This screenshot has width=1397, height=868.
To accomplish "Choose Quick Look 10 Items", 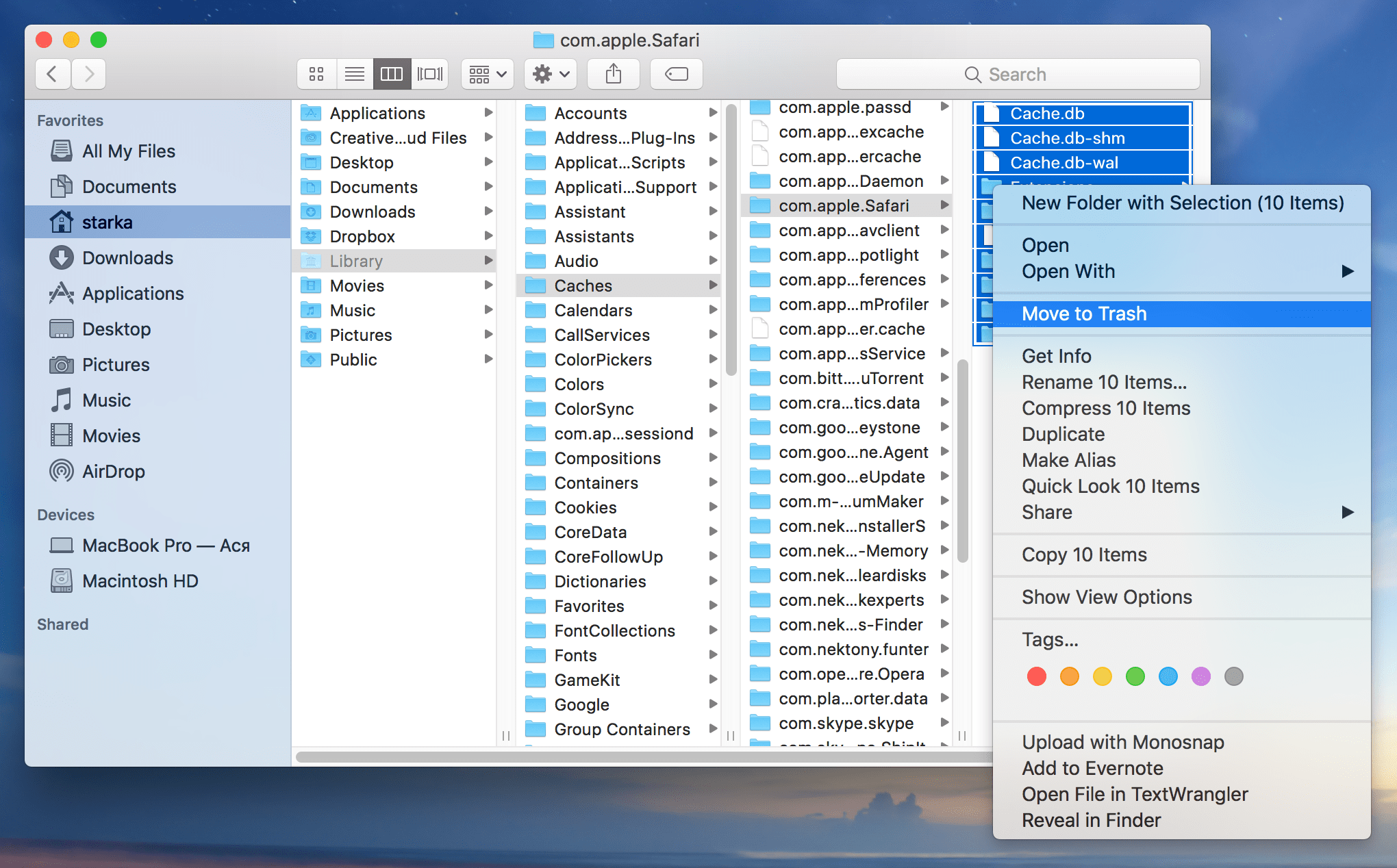I will (1182, 486).
